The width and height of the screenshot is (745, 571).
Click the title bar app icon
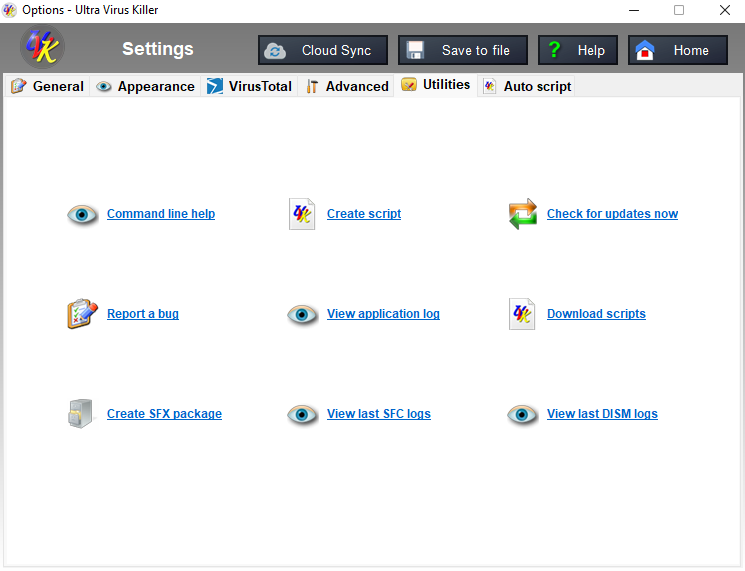pyautogui.click(x=10, y=10)
